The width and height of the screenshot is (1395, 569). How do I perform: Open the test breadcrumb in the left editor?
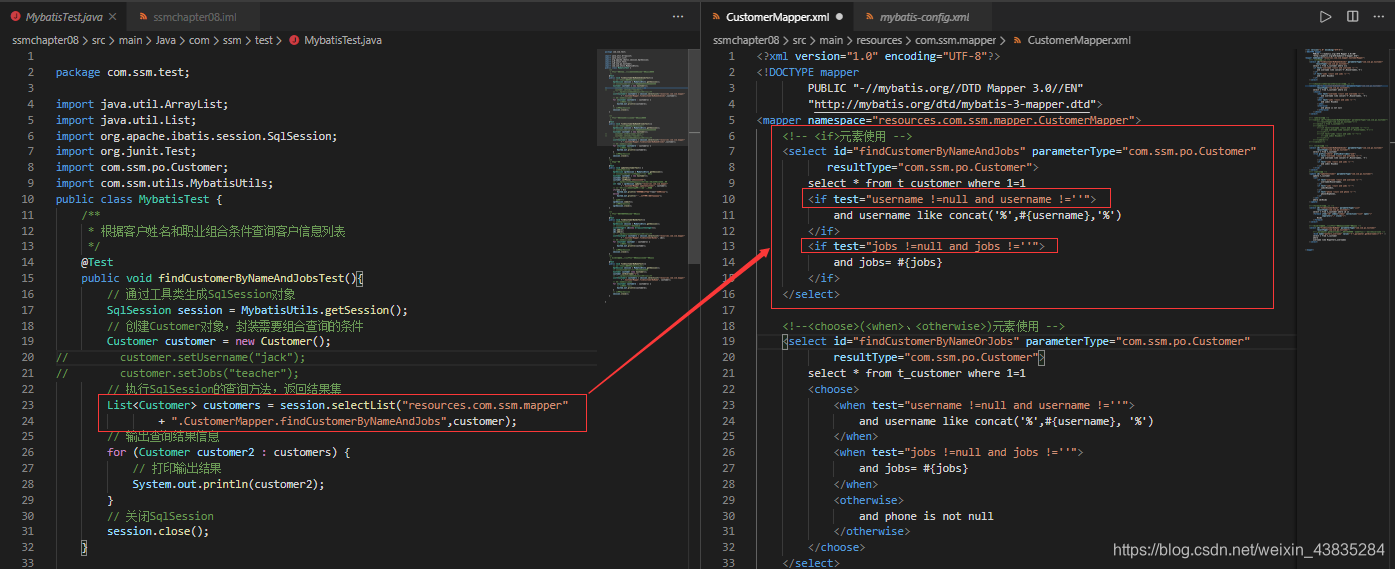coord(264,40)
